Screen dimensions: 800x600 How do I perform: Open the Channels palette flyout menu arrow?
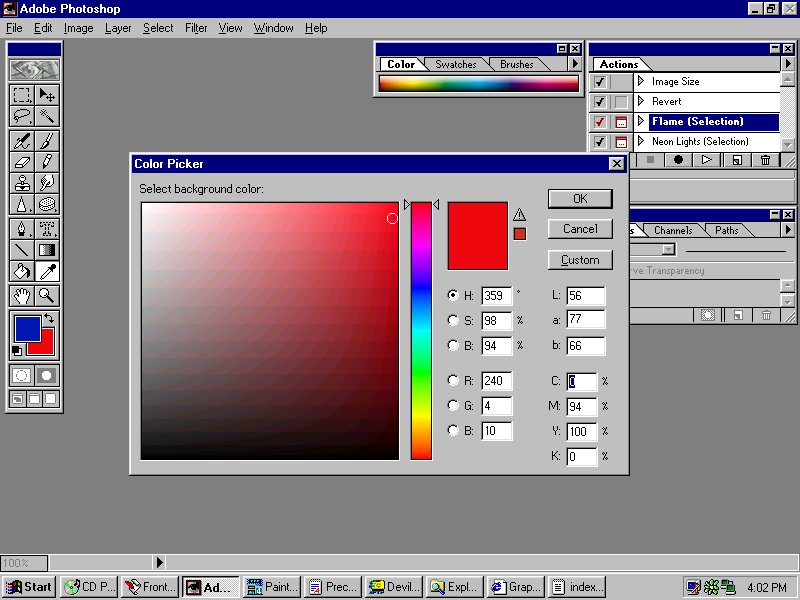[x=788, y=230]
